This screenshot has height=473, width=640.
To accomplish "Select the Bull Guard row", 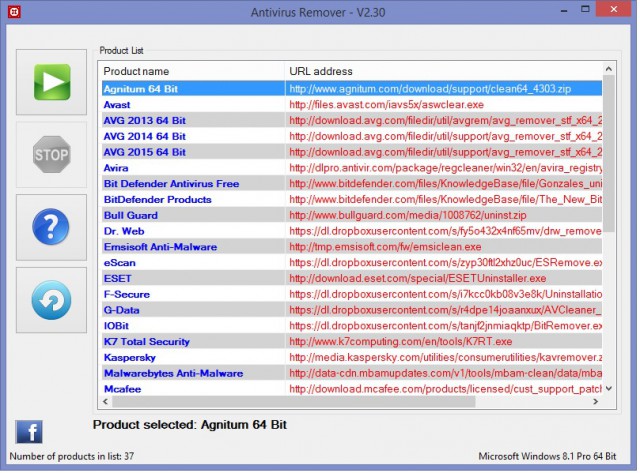I will [x=352, y=215].
